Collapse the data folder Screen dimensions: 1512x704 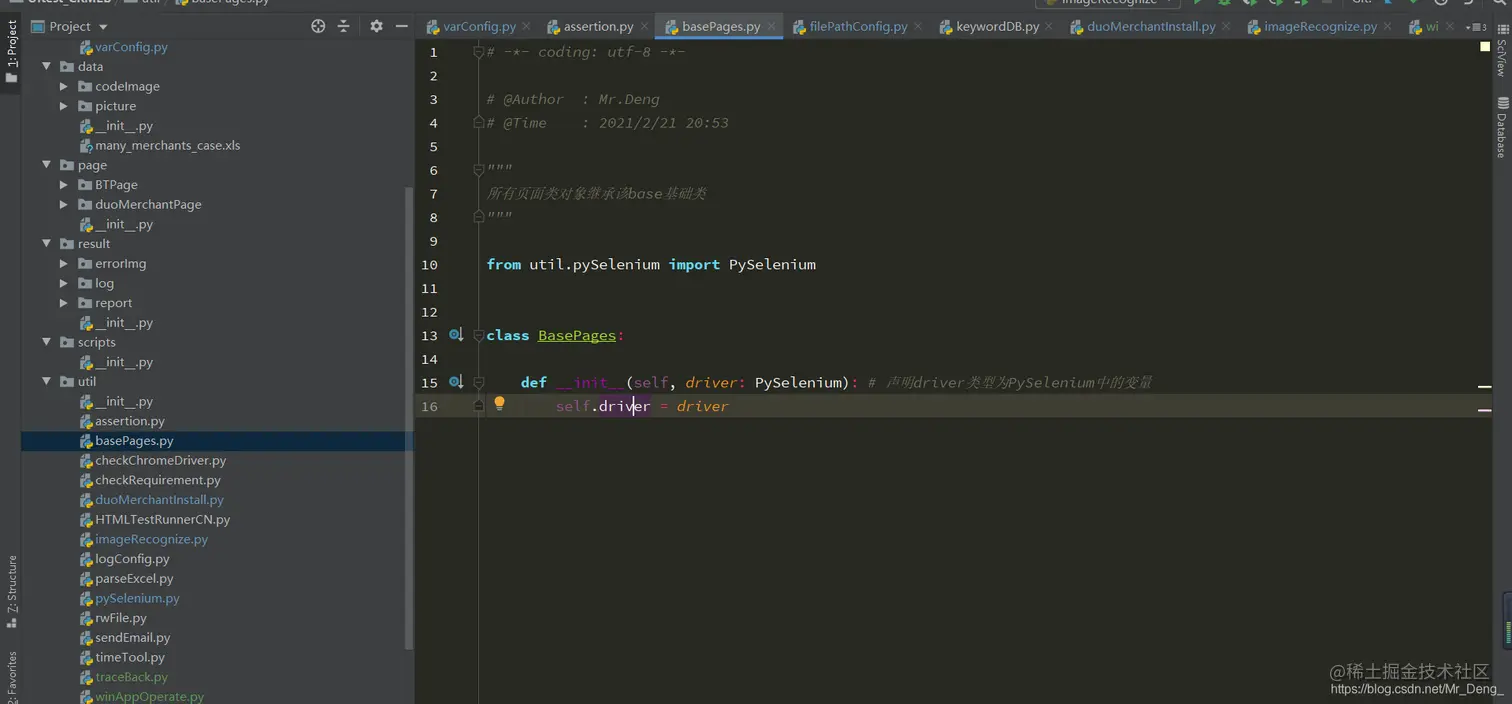[47, 67]
